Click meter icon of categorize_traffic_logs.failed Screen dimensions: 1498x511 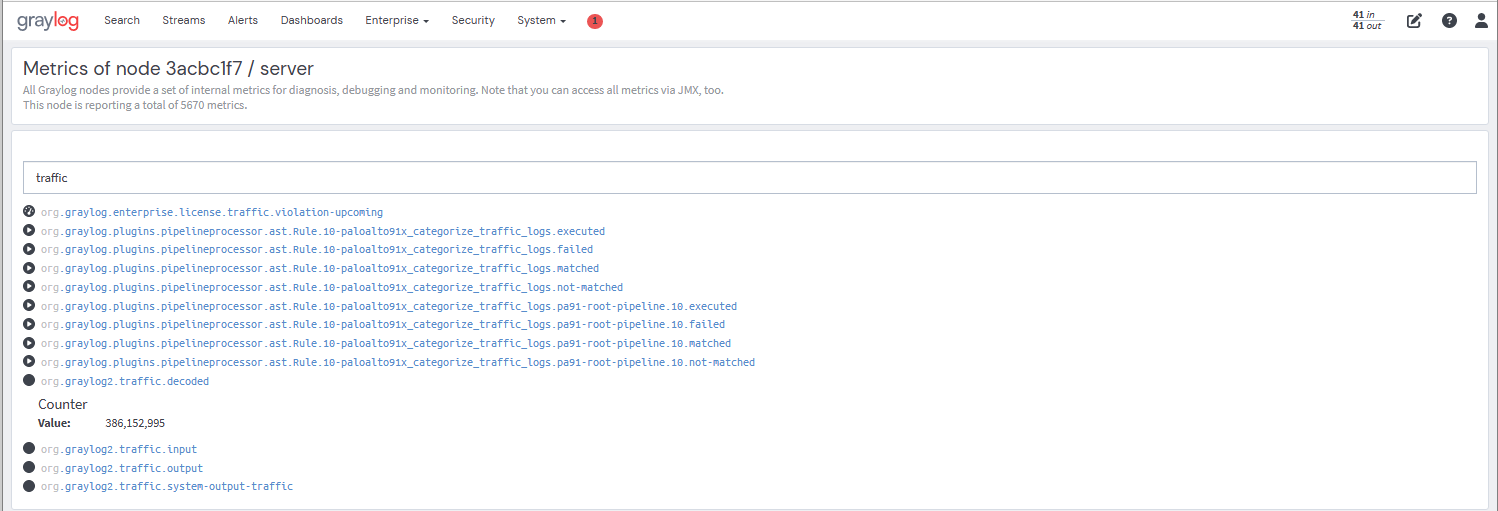29,249
